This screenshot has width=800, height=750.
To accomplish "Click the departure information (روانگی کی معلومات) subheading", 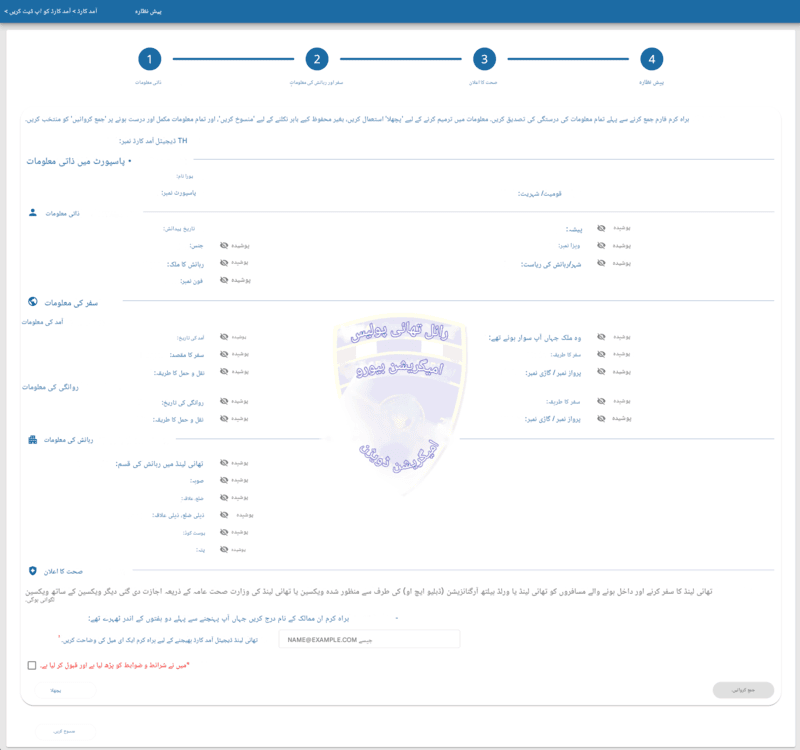I will coord(50,387).
